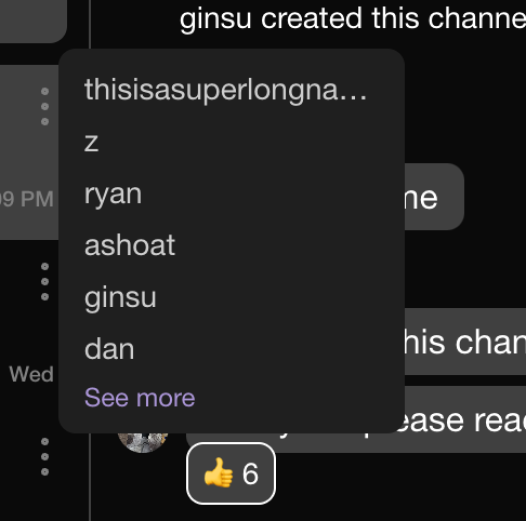Select ginsu in the popup list

[120, 298]
